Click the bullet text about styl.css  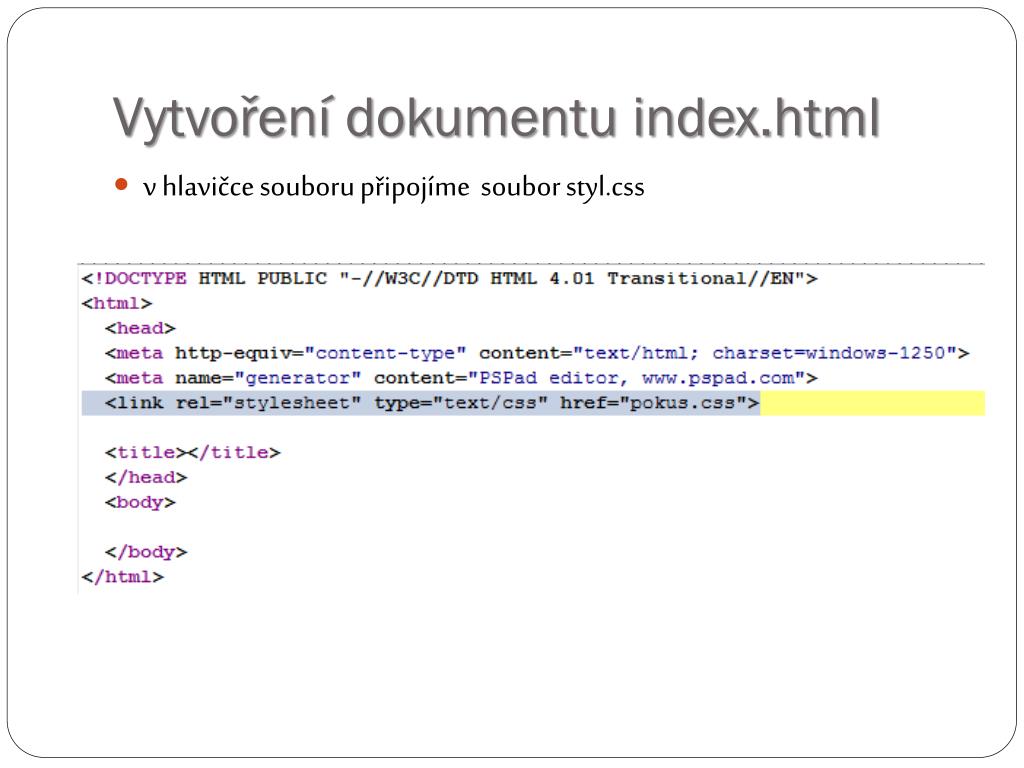tap(394, 187)
